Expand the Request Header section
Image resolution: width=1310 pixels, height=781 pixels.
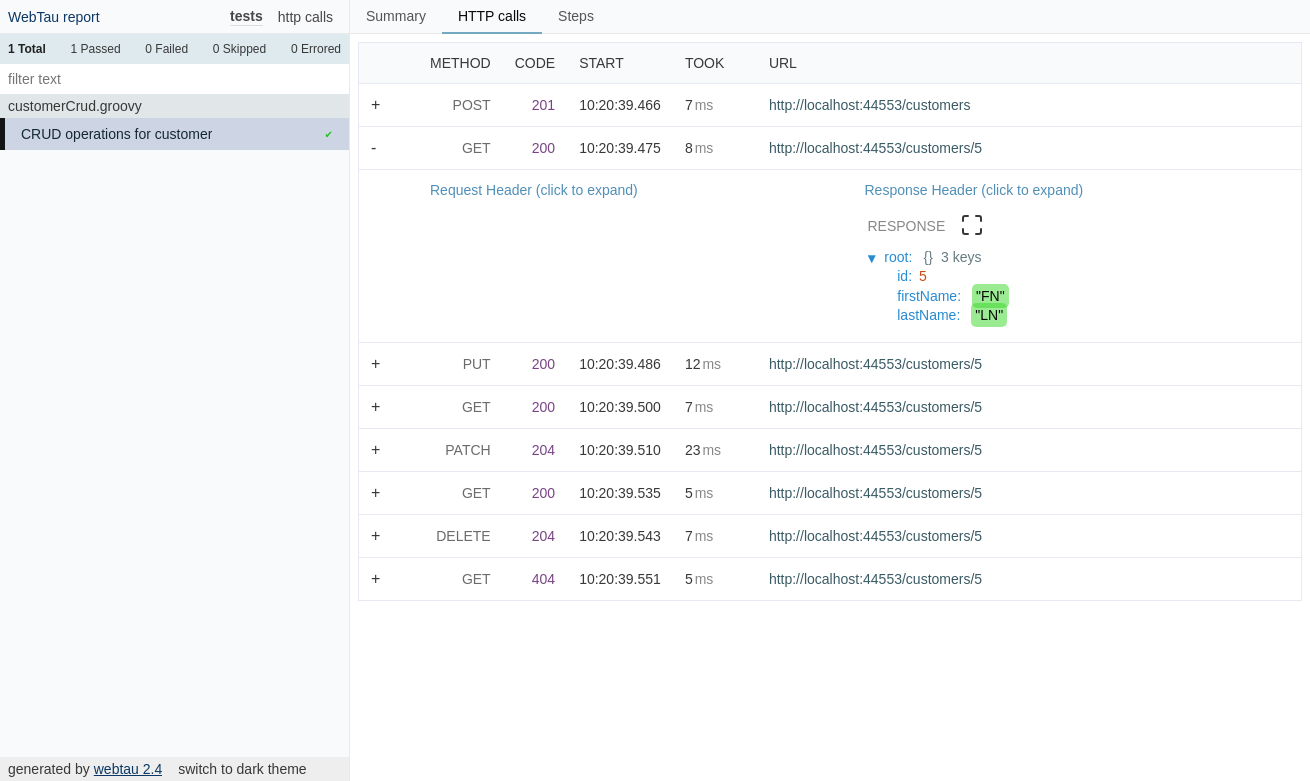[533, 190]
